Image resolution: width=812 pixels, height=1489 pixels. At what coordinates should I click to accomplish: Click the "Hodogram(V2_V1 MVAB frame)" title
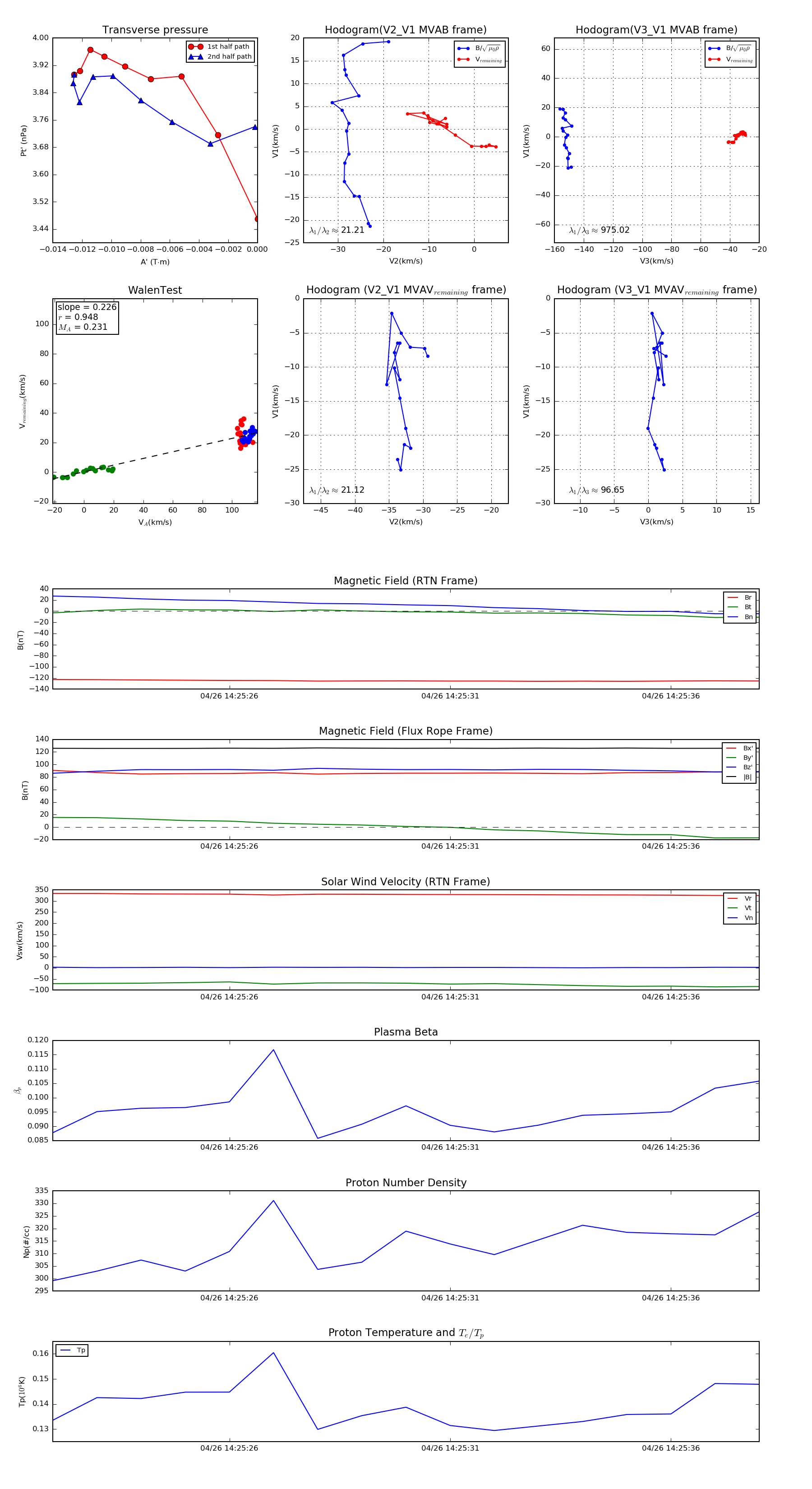click(x=406, y=30)
